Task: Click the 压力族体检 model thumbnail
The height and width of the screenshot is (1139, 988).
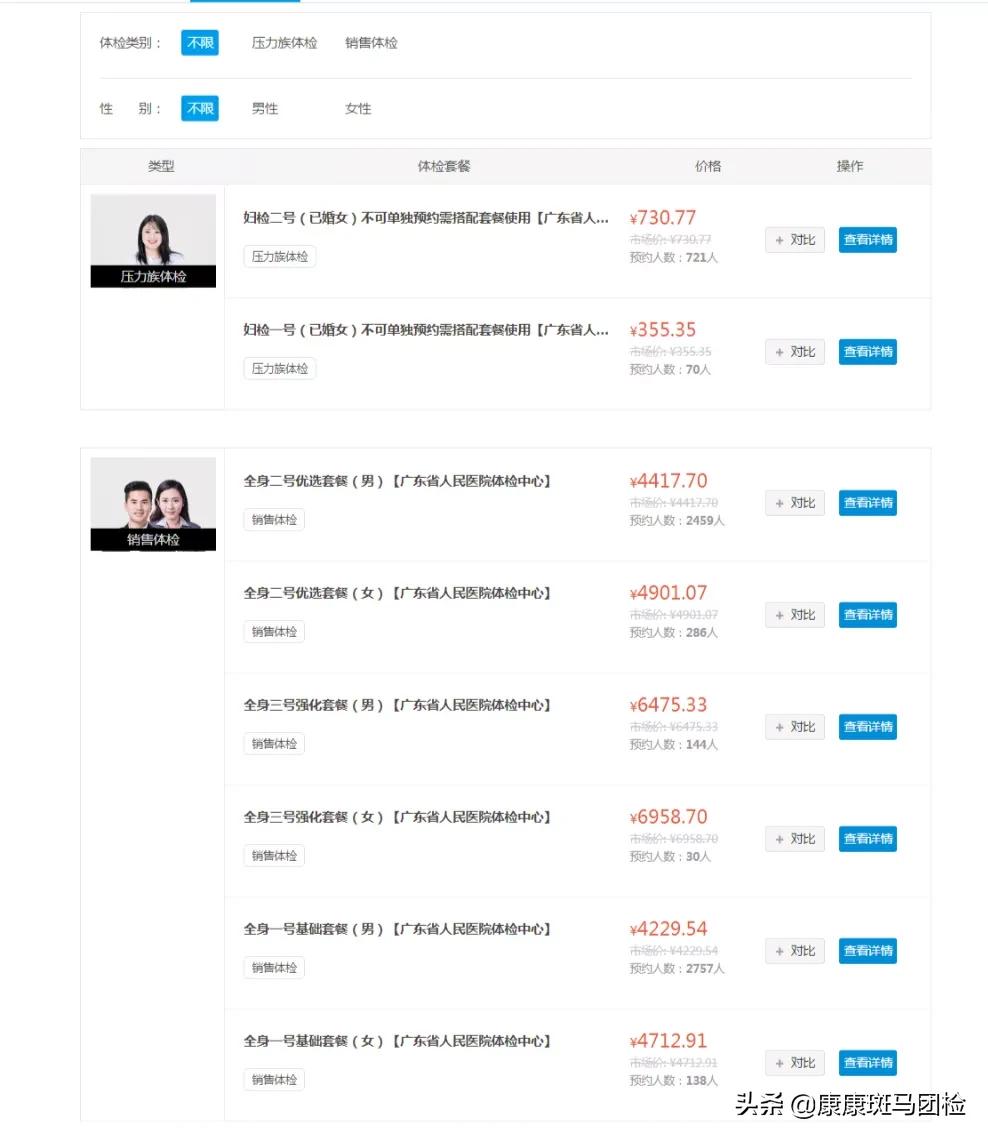Action: [152, 240]
